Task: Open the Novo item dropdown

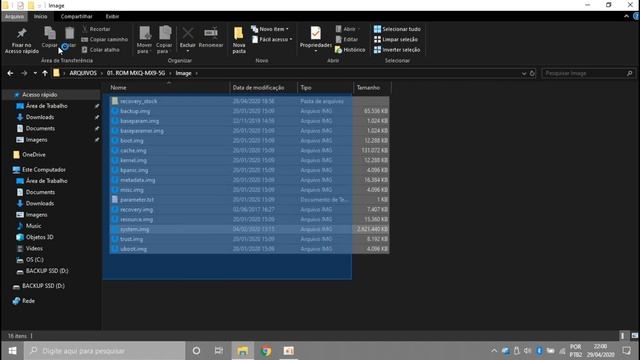Action: coord(270,29)
